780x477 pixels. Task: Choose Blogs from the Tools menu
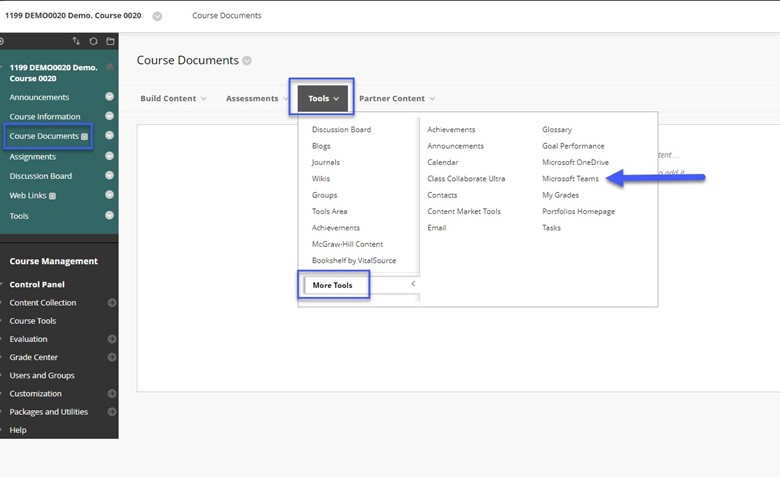(321, 146)
